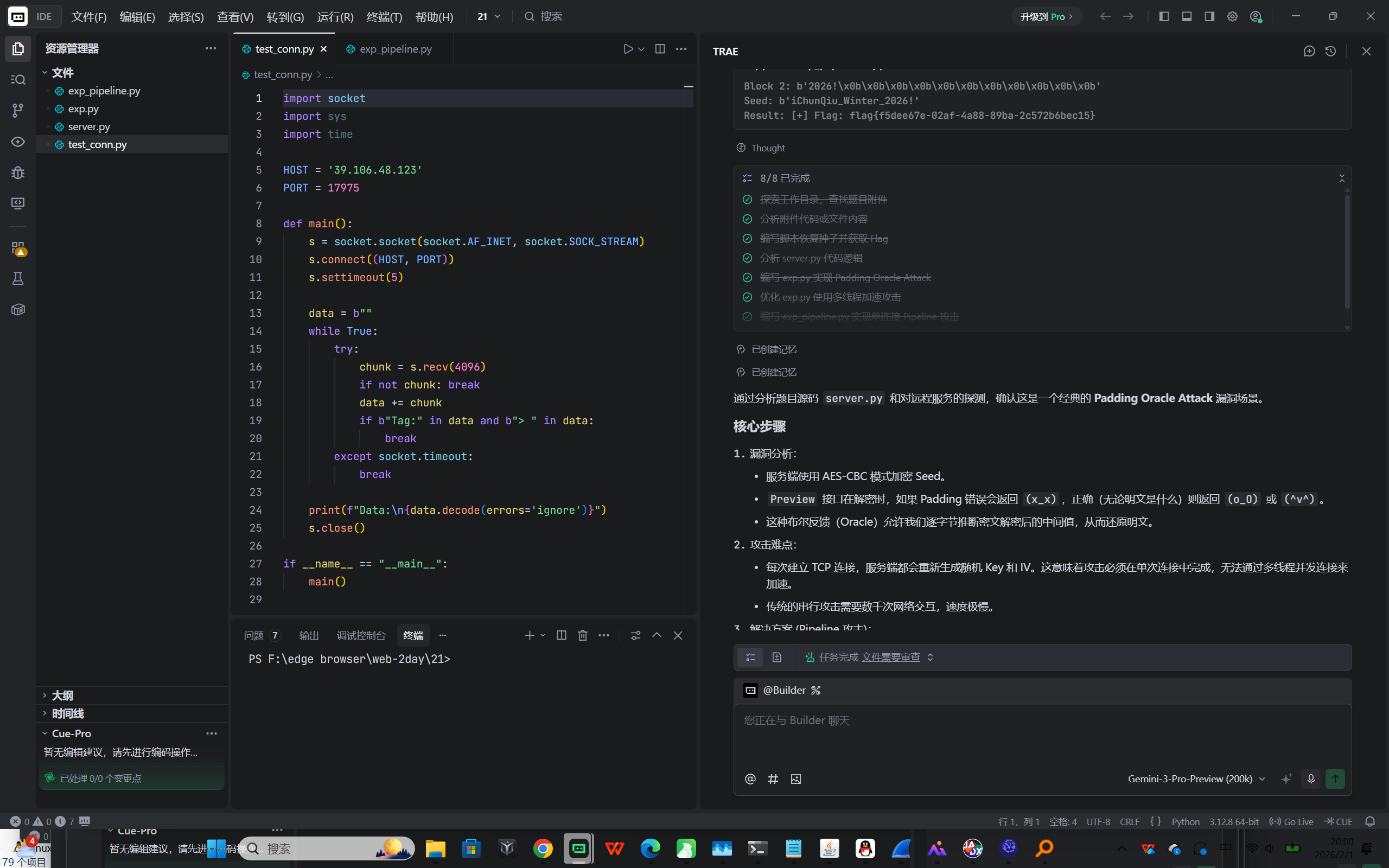Click the 升级到 Pro upgrade button
The image size is (1389, 868).
[x=1046, y=17]
